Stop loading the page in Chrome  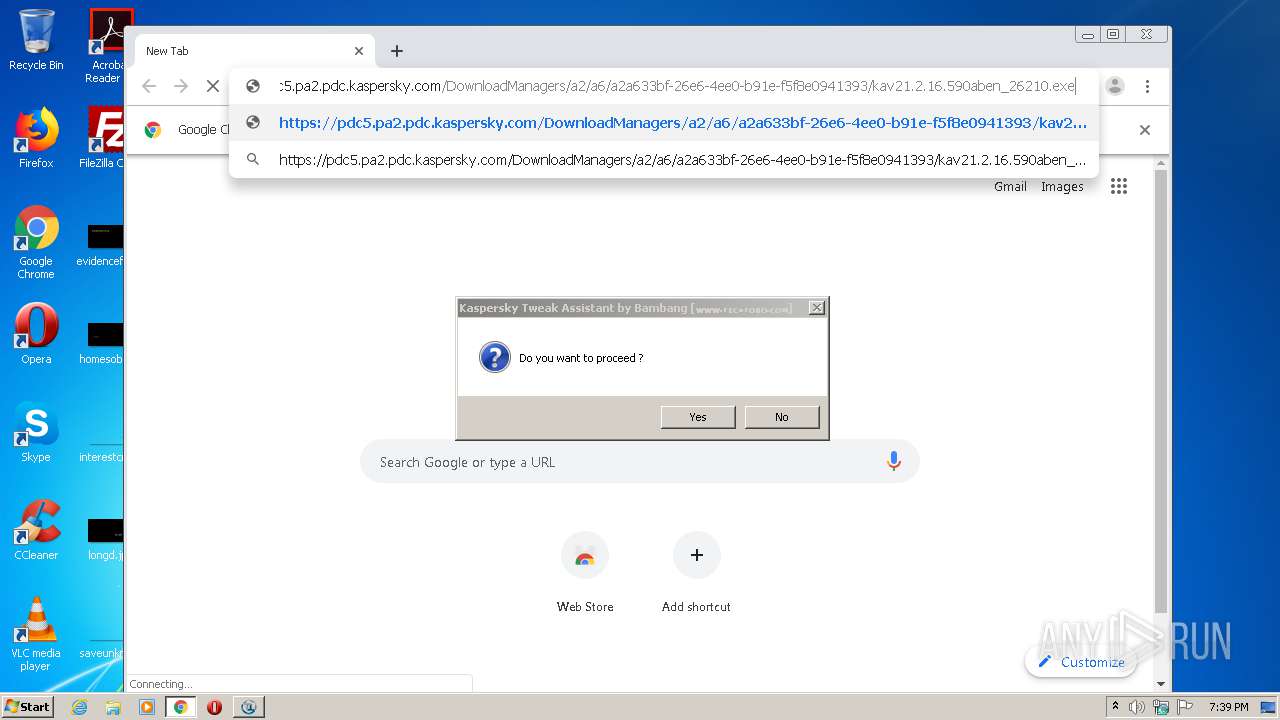tap(213, 86)
